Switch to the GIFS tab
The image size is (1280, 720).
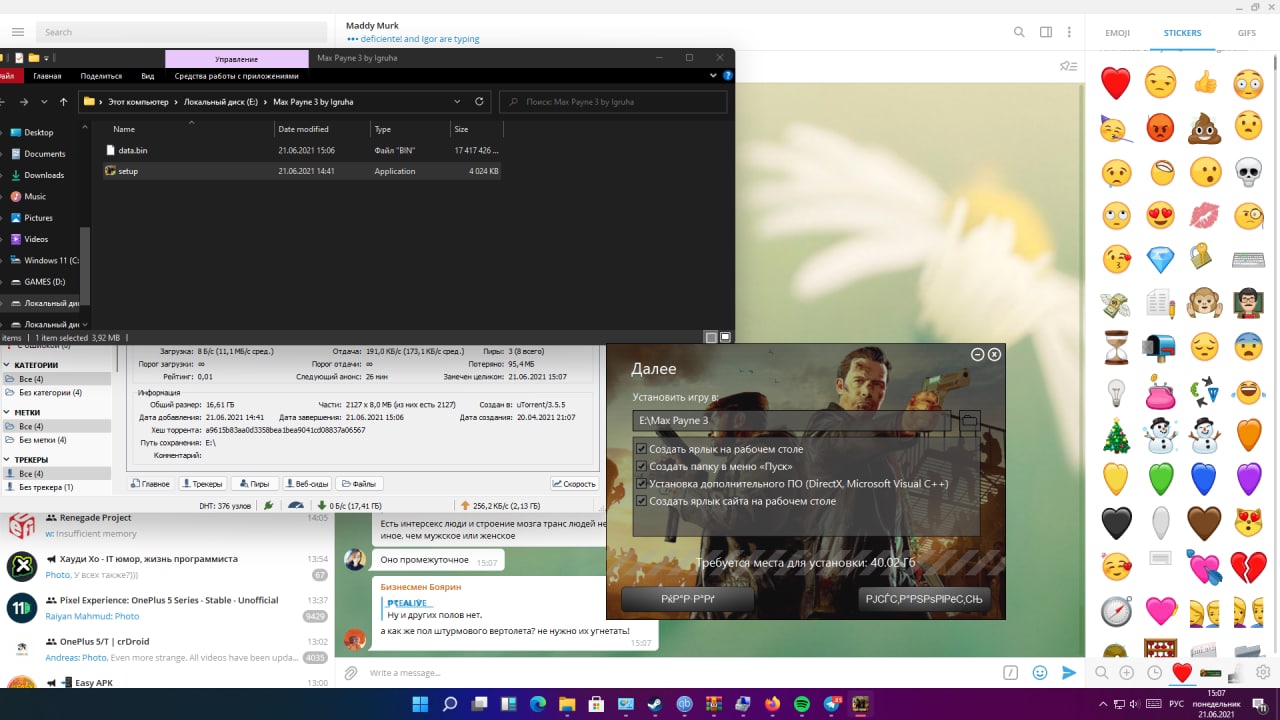1247,33
